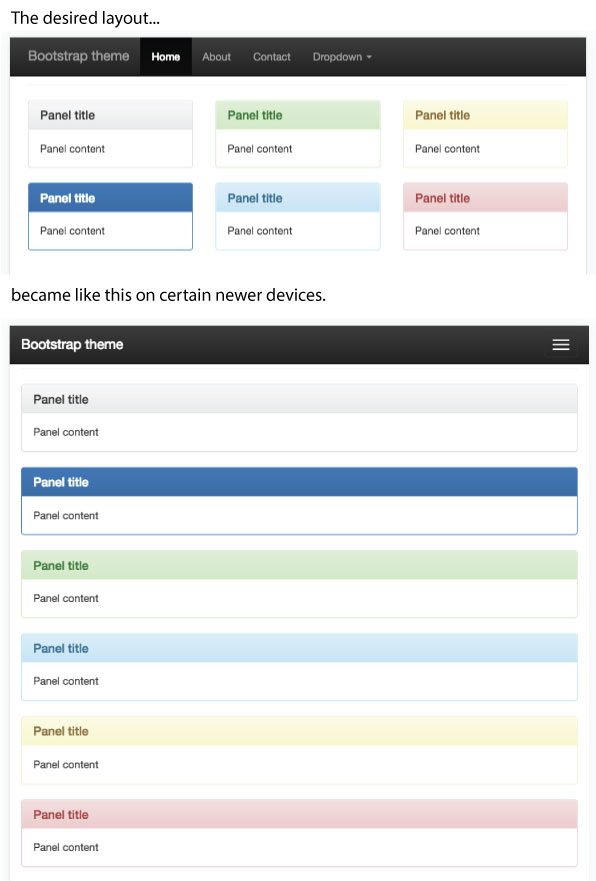Select the light blue Panel title in grid

[254, 198]
